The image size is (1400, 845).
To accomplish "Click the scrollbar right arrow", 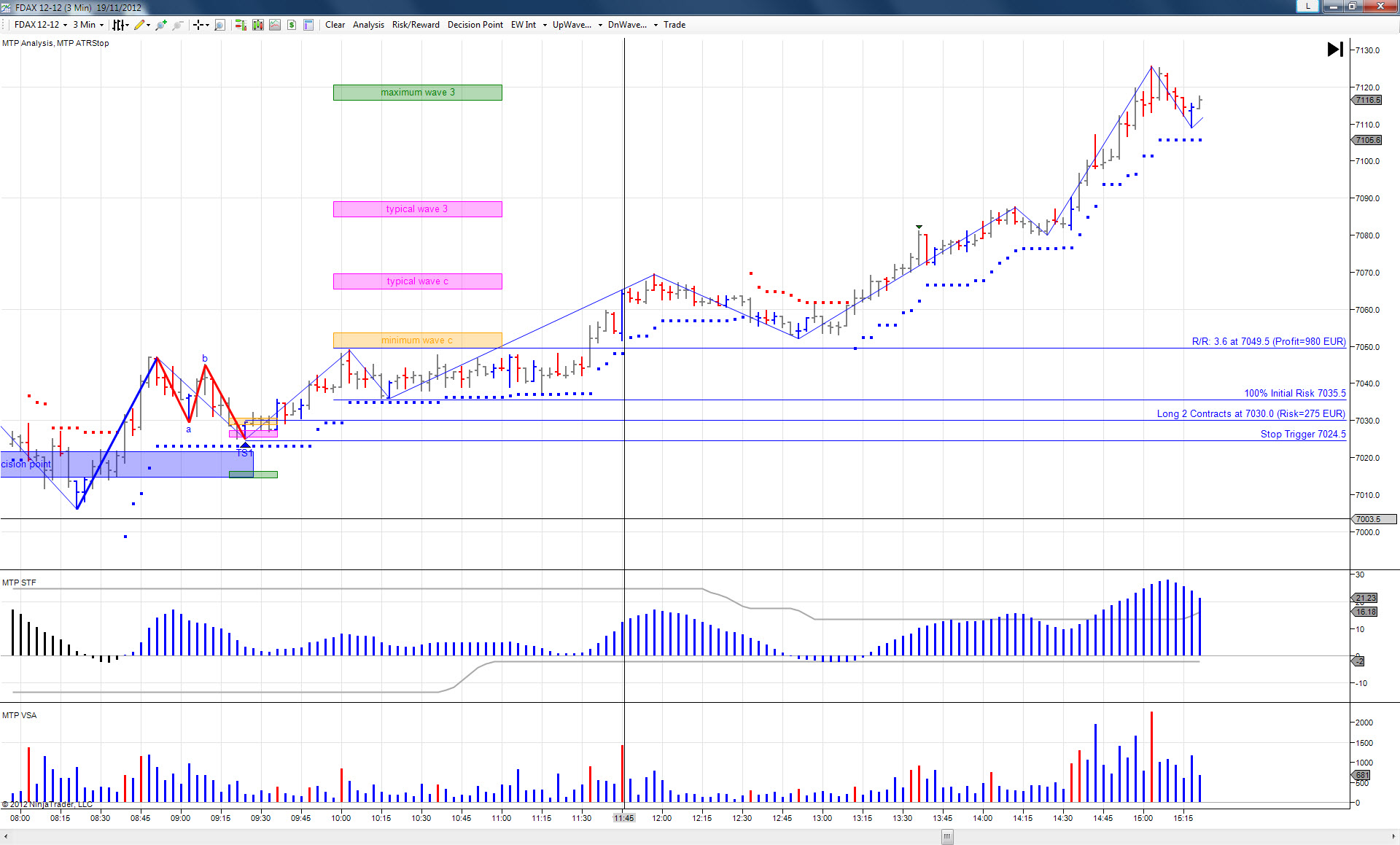I will [1393, 836].
